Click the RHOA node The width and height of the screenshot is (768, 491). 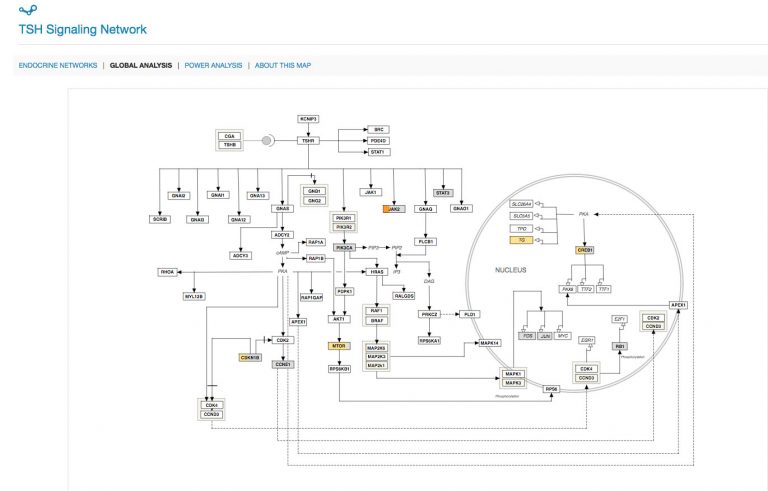(167, 272)
